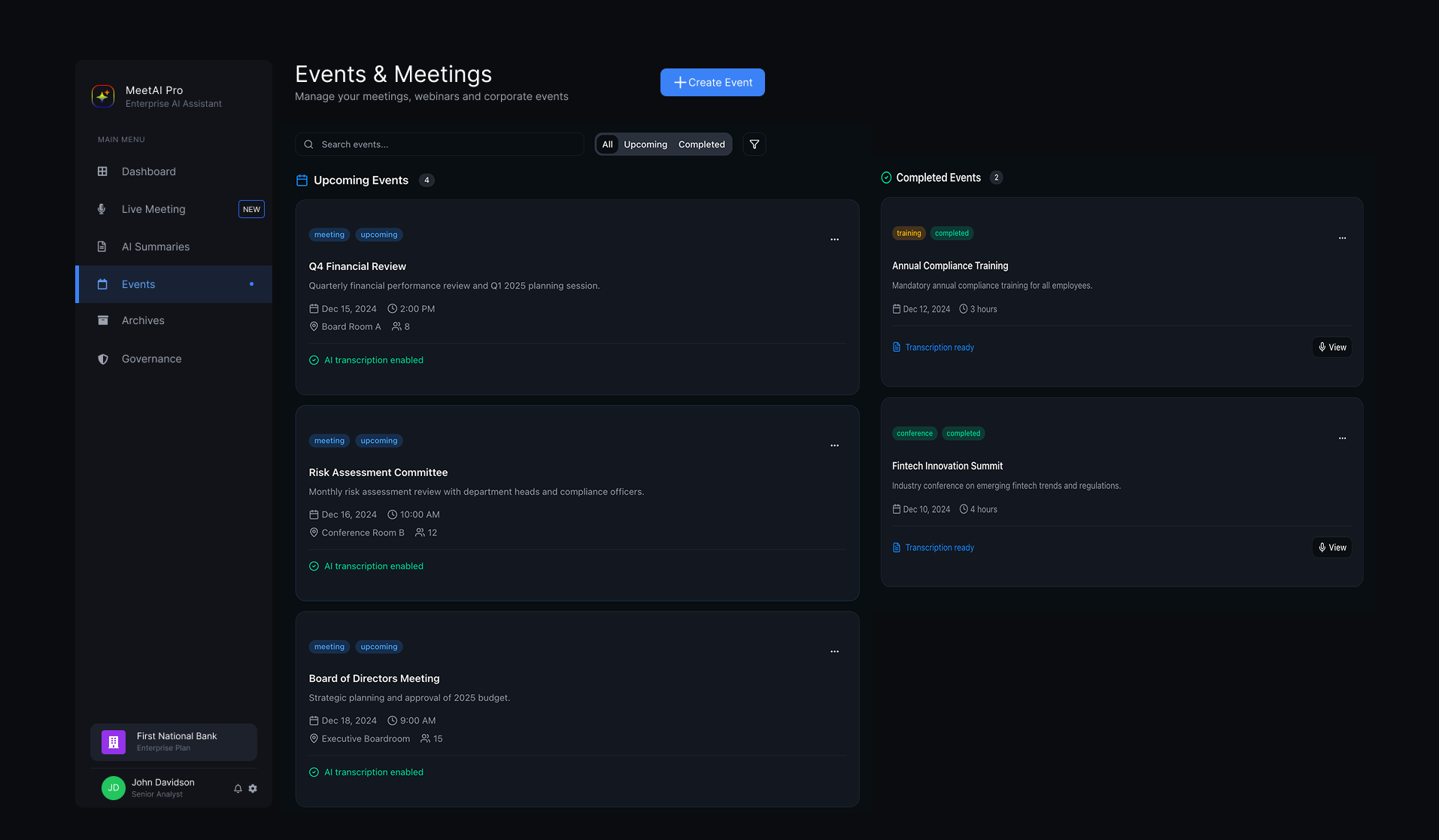Open the Risk Assessment Committee options menu
1439x840 pixels.
834,445
